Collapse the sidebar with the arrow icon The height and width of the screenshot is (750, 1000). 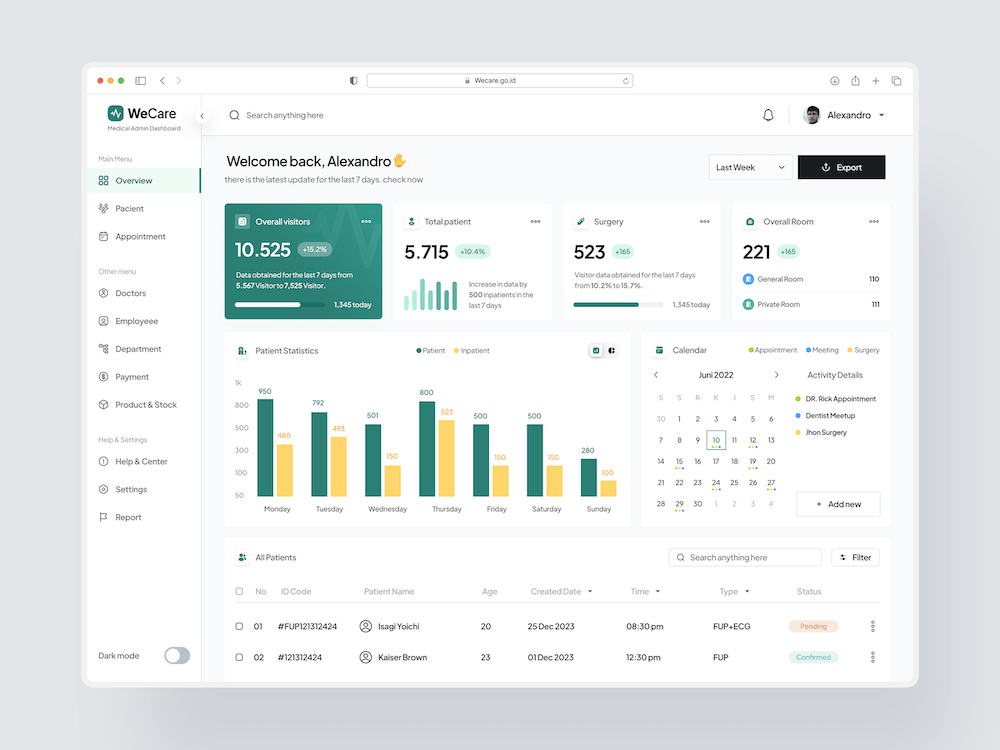tap(202, 116)
